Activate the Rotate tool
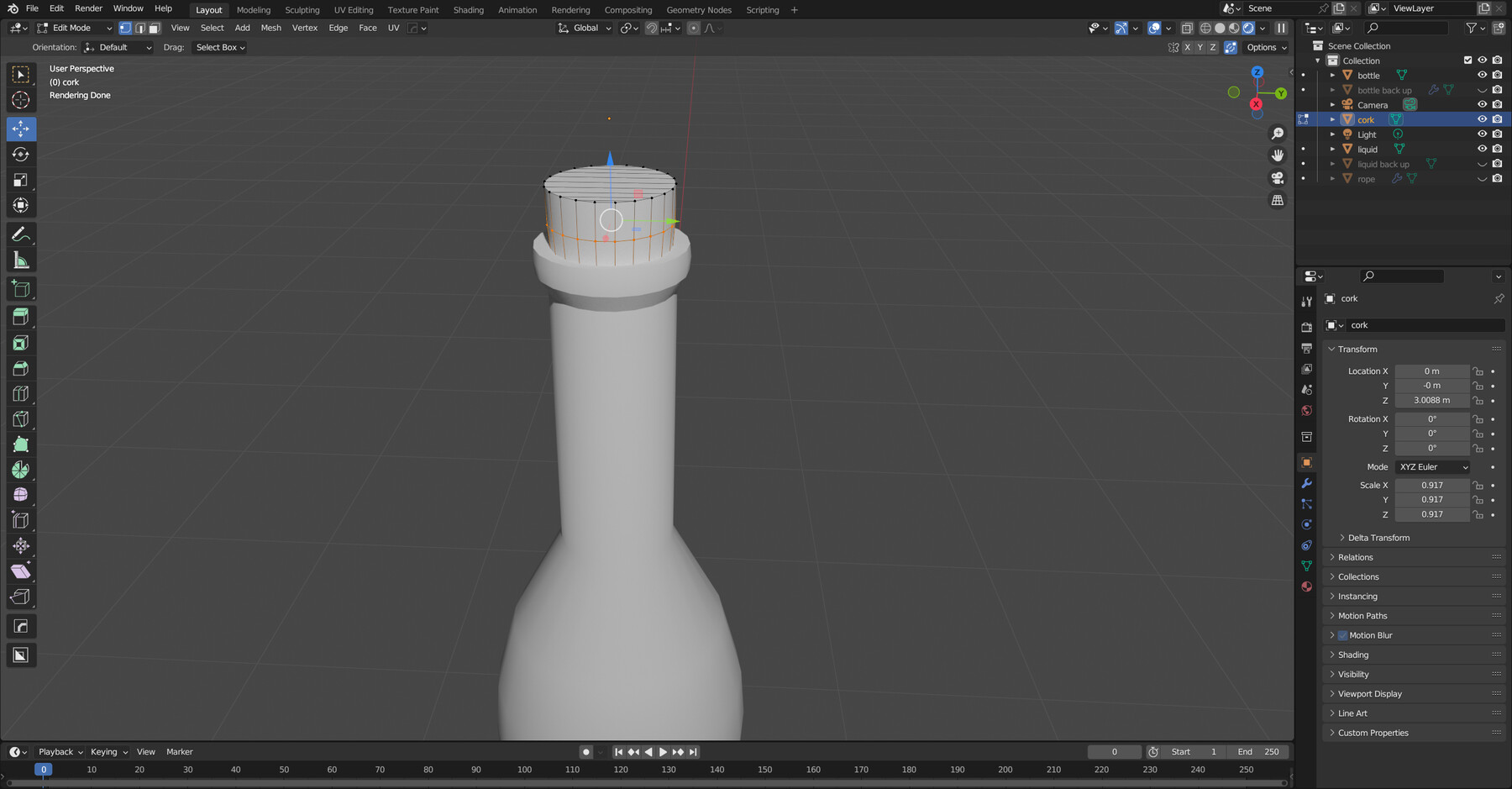The width and height of the screenshot is (1512, 789). pos(21,154)
